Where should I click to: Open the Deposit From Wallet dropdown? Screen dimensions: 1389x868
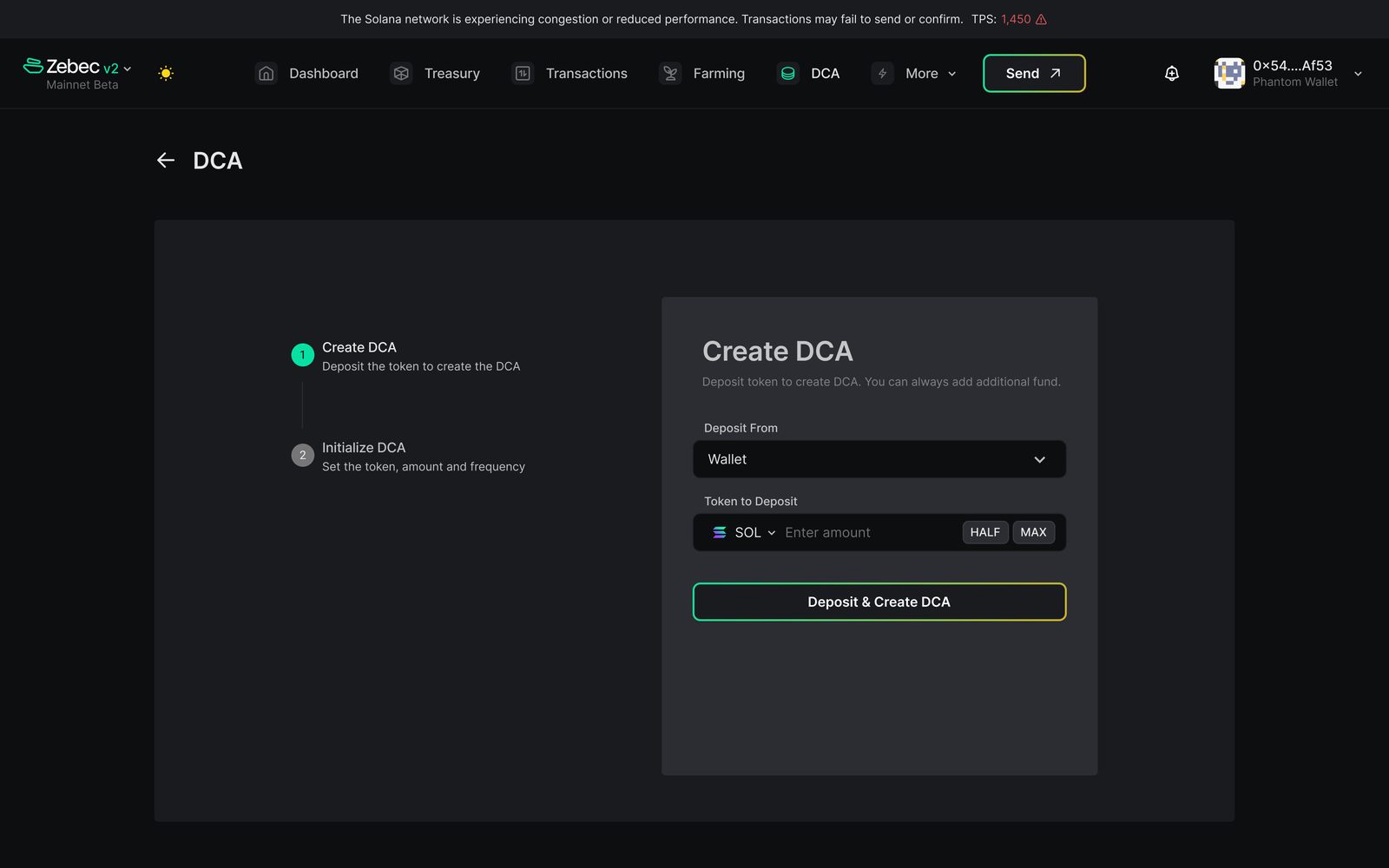pyautogui.click(x=879, y=459)
